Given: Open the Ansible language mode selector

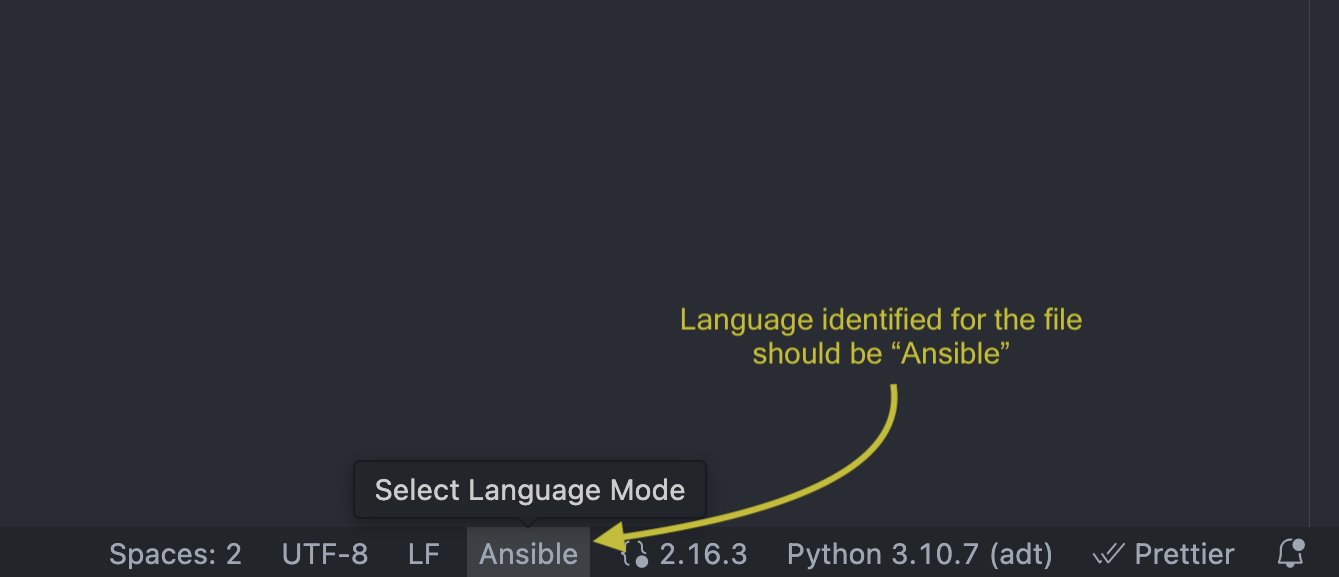Looking at the screenshot, I should point(528,554).
